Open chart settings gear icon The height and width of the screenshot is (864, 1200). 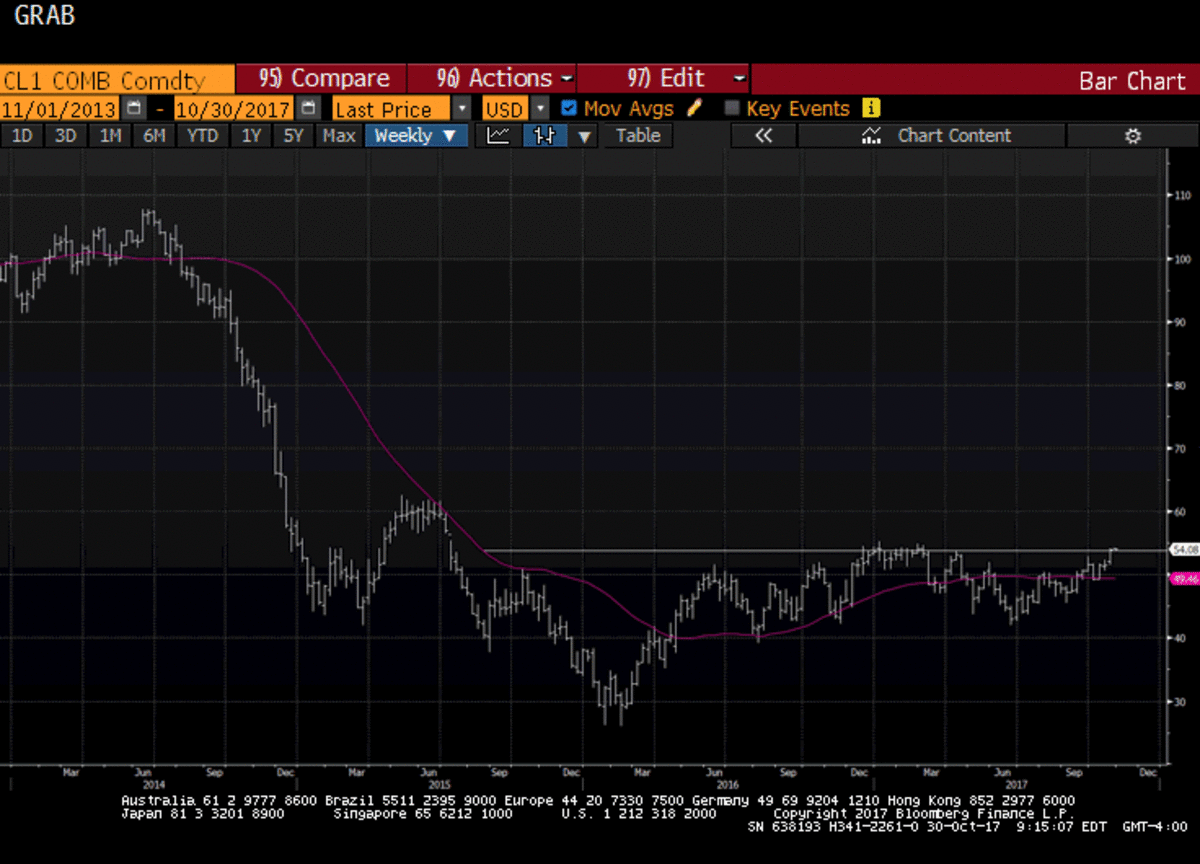(1132, 136)
